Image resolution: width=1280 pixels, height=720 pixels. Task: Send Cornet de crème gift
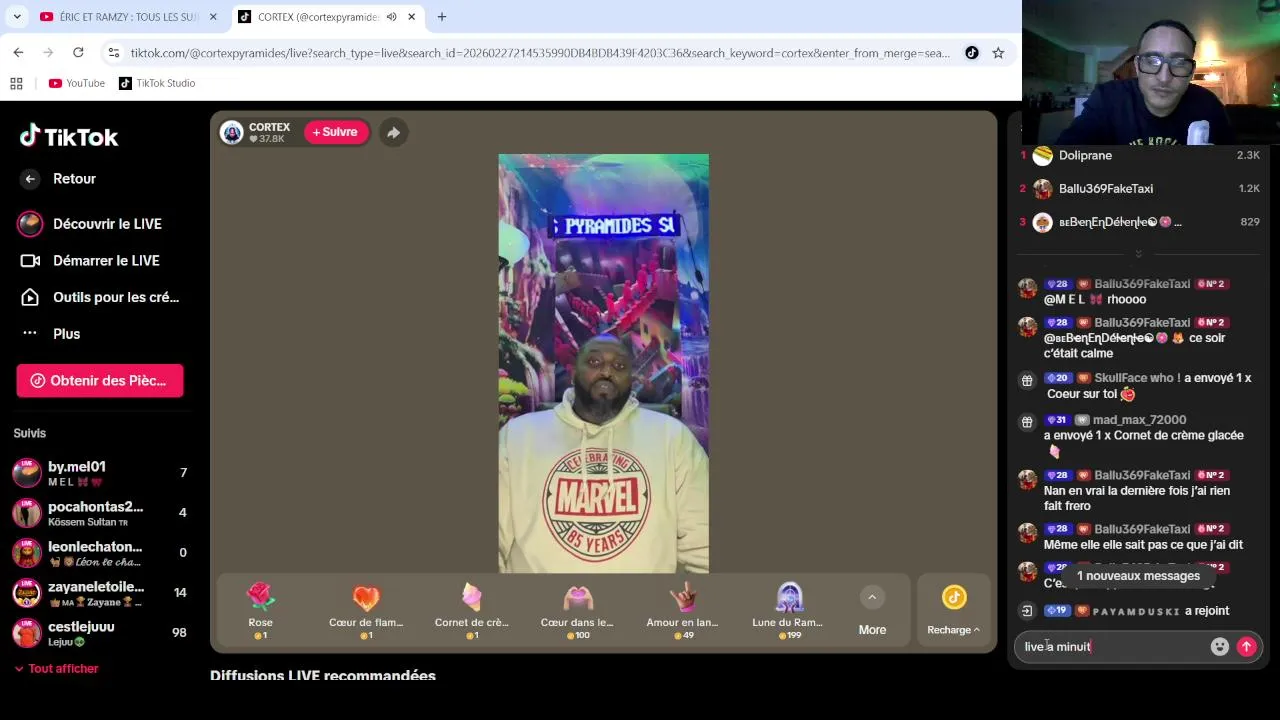click(x=471, y=611)
